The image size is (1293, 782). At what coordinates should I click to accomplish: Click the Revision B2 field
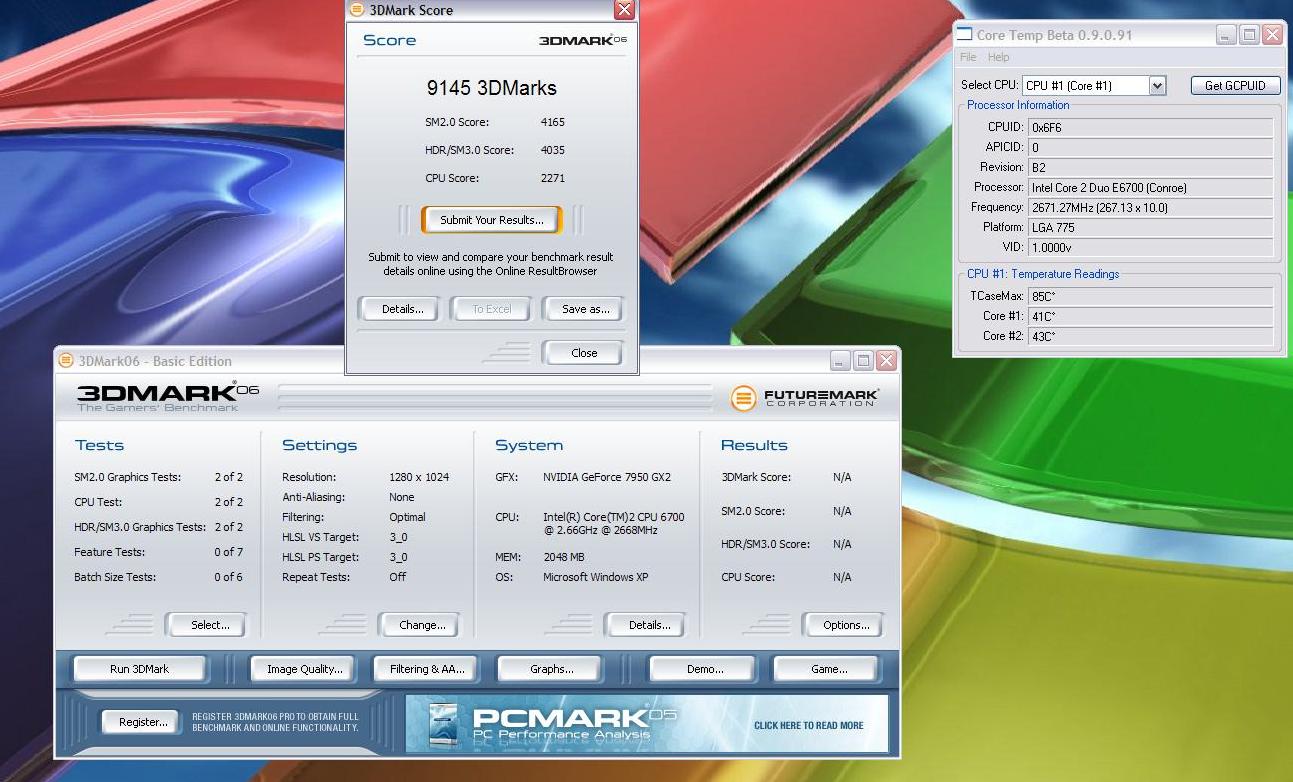click(x=1150, y=167)
